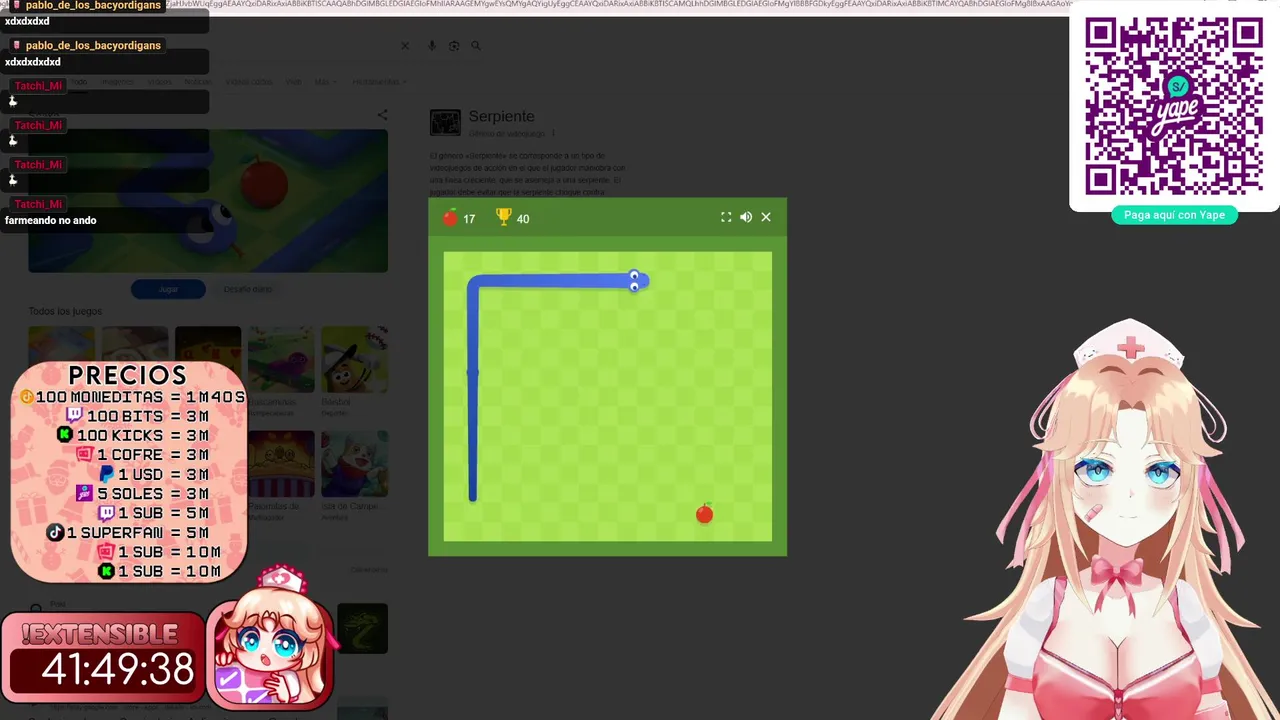Click the apple score counter showing 17

459,218
